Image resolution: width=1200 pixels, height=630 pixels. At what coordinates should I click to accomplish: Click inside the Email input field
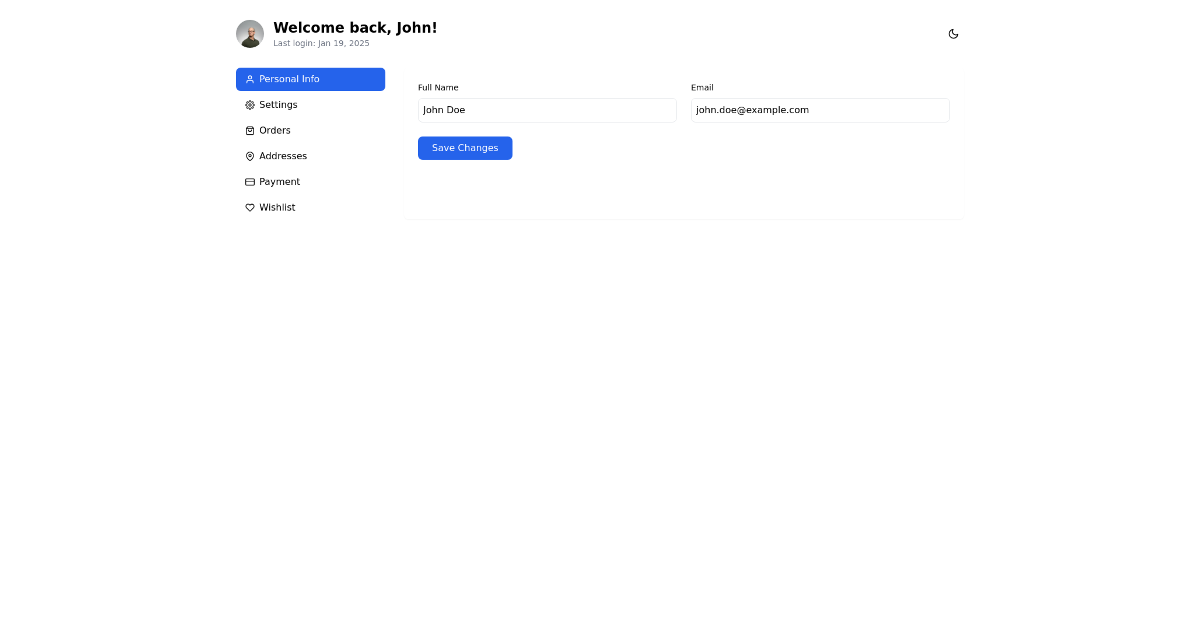tap(819, 110)
